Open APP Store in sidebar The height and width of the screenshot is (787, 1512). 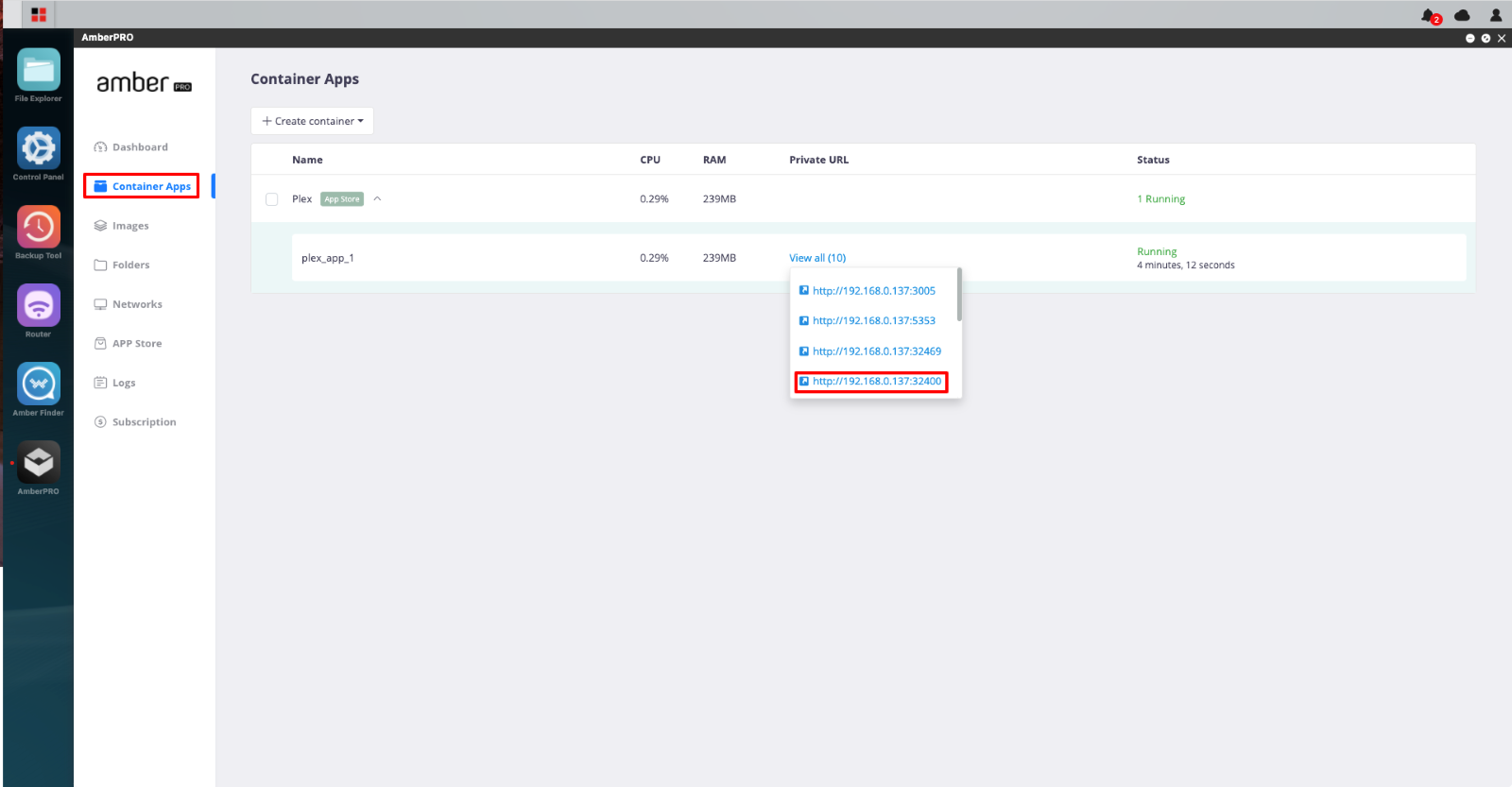click(128, 344)
